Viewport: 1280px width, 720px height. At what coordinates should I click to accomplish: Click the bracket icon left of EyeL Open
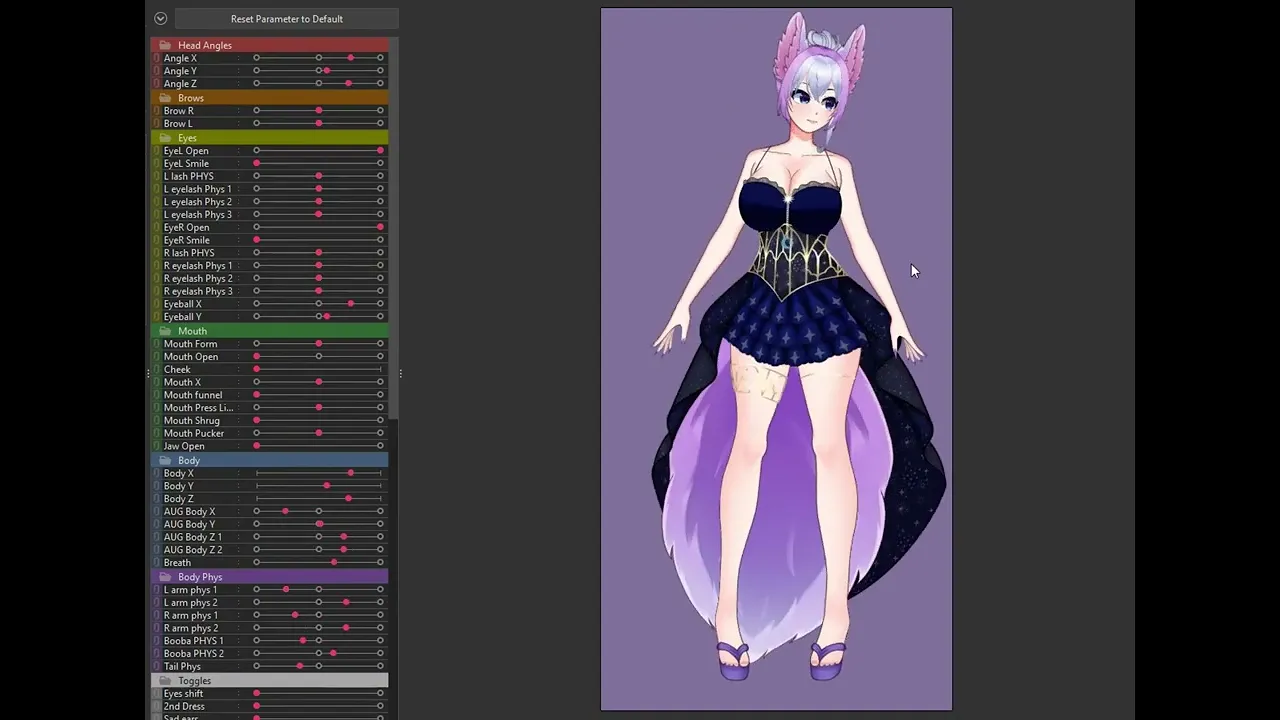click(x=157, y=151)
